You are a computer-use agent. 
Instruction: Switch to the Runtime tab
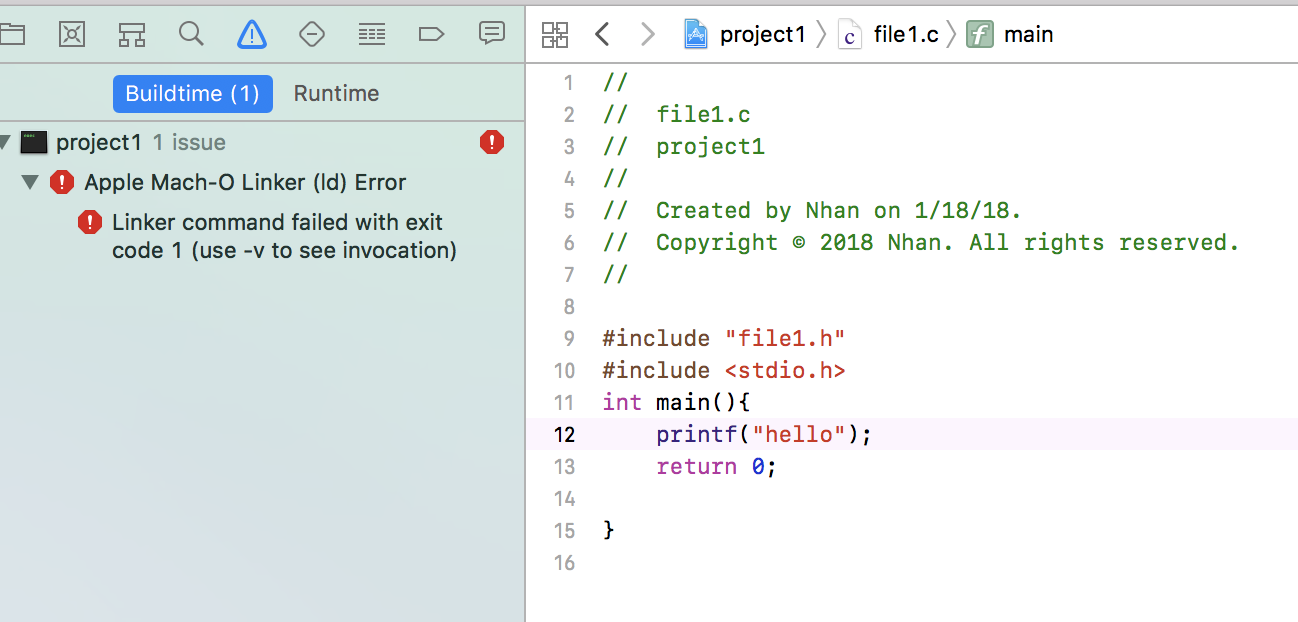click(x=336, y=94)
